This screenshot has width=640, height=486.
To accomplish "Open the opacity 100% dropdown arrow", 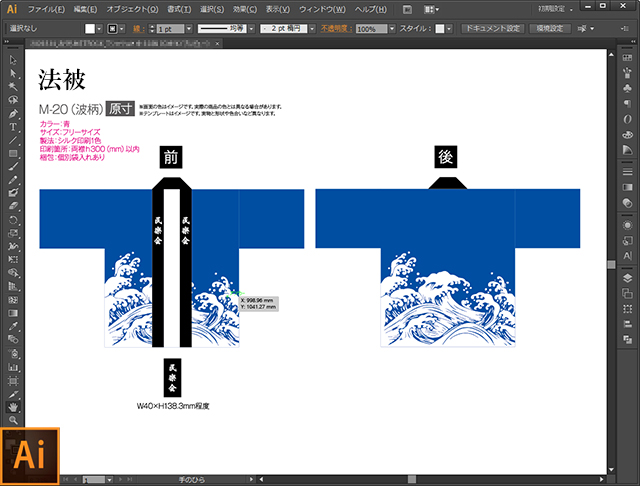I will [x=392, y=29].
